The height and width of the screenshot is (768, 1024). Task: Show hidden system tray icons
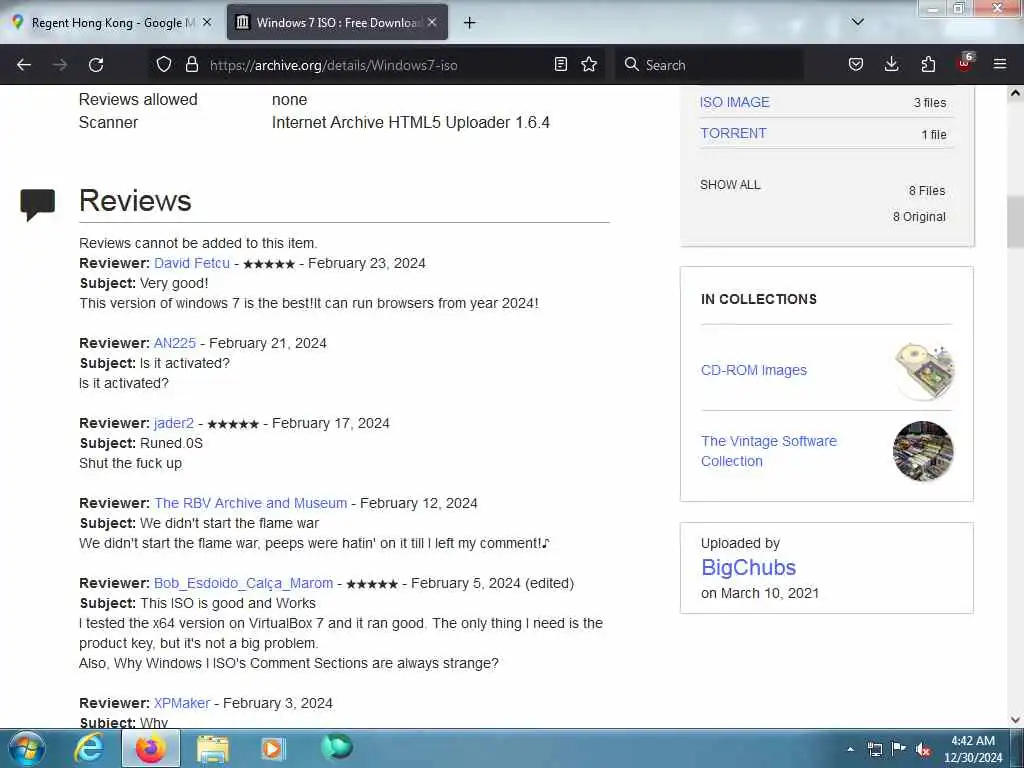coord(850,749)
